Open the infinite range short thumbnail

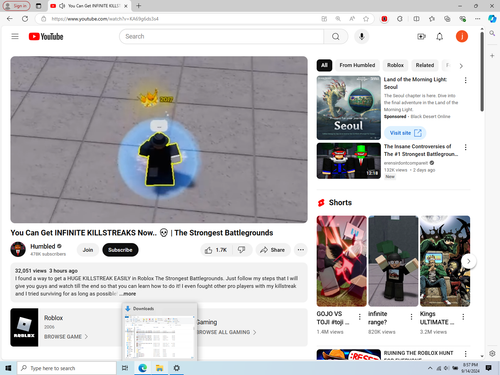click(x=393, y=261)
